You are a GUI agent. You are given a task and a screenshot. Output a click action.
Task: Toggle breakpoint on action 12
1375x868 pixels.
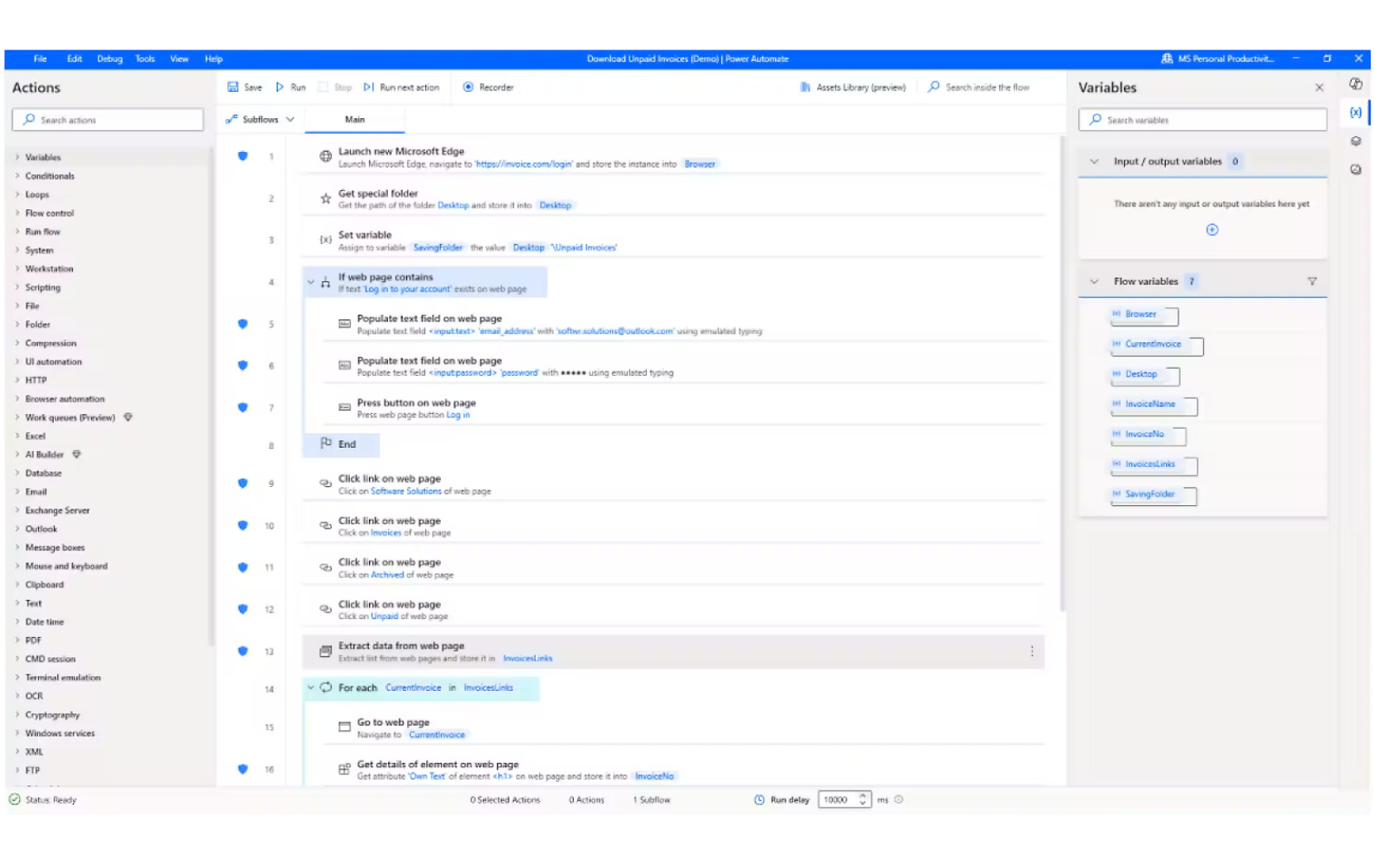pyautogui.click(x=243, y=610)
